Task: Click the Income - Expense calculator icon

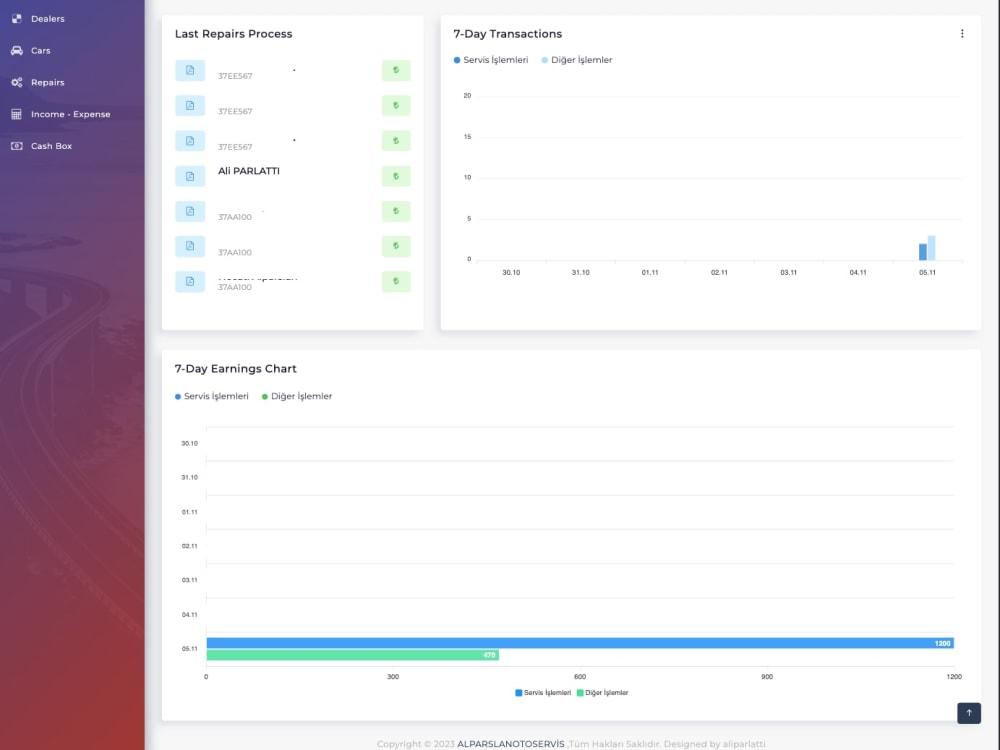Action: [17, 114]
